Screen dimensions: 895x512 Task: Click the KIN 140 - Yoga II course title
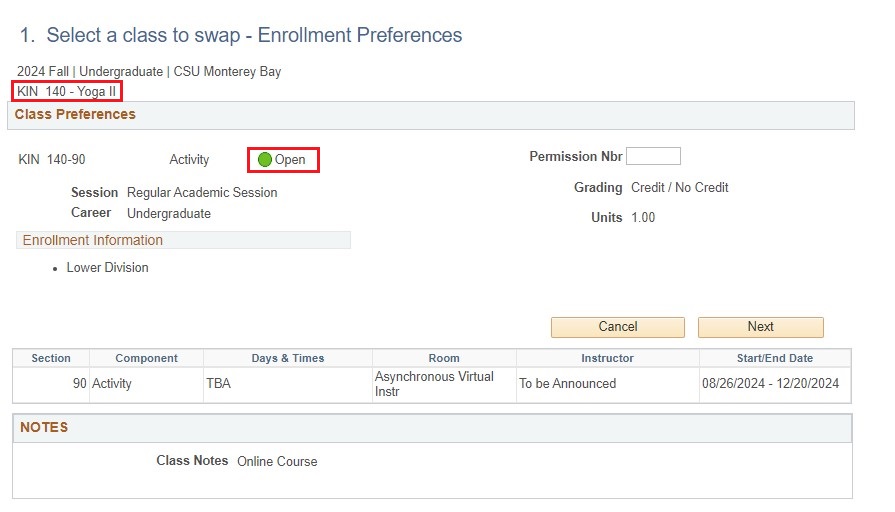(67, 92)
